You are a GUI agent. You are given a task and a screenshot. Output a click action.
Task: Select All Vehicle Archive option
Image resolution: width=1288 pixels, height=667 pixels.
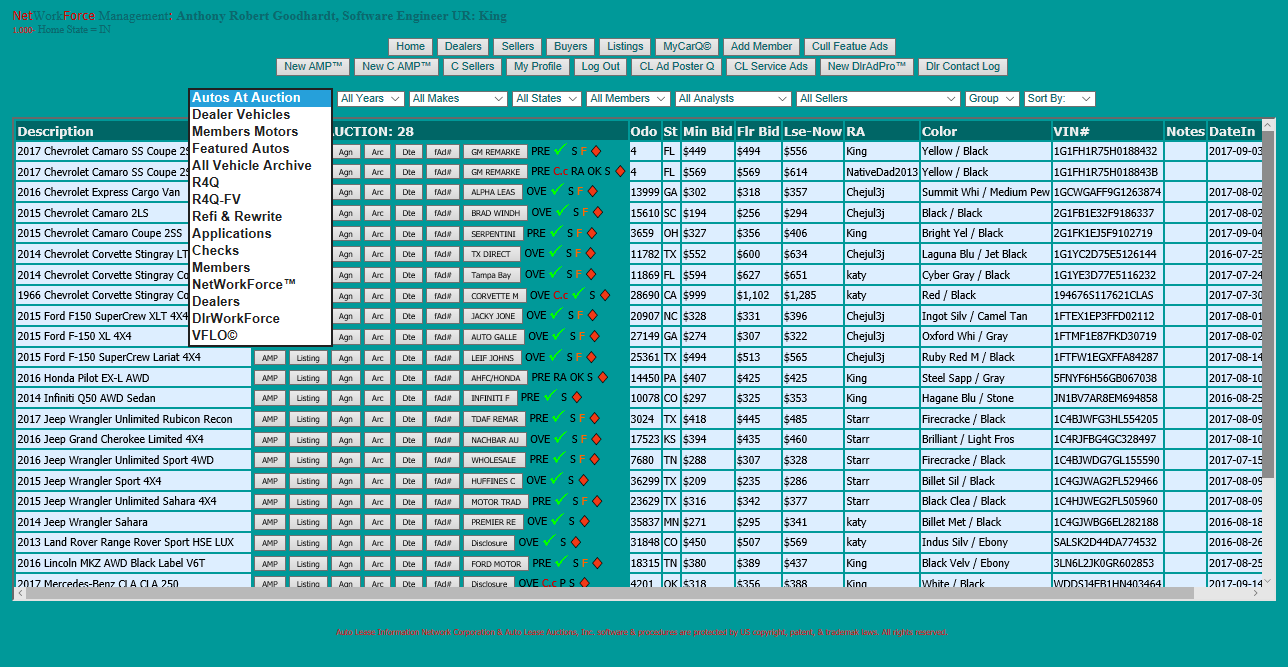[260, 166]
